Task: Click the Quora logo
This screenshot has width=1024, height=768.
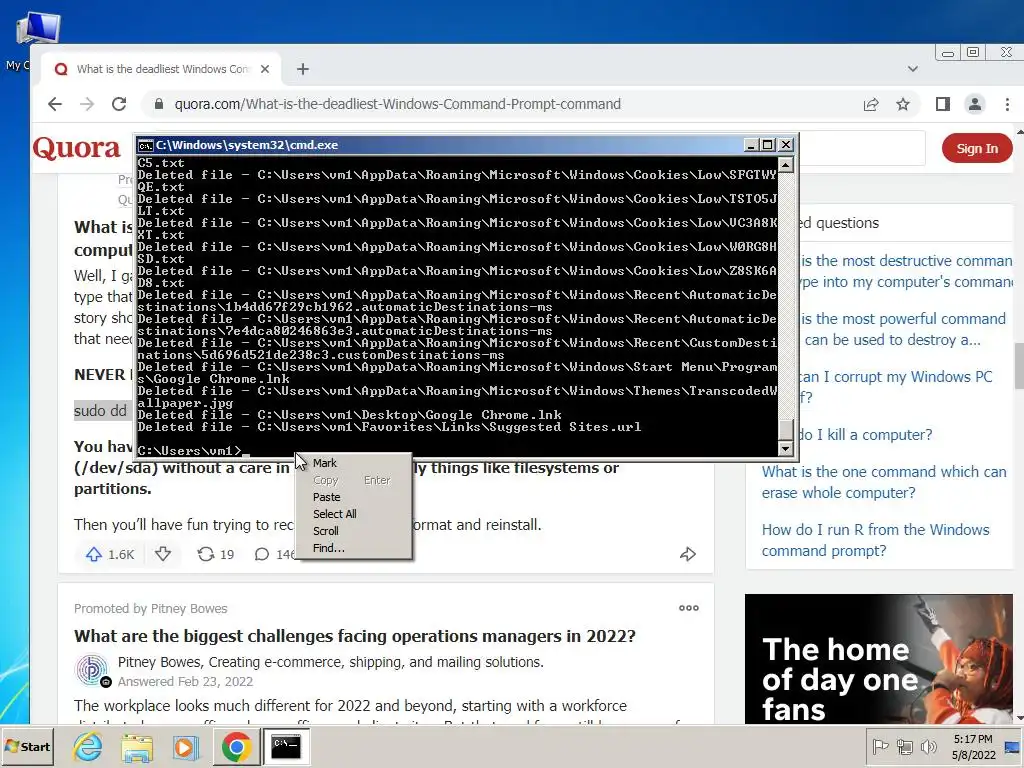Action: click(x=76, y=148)
